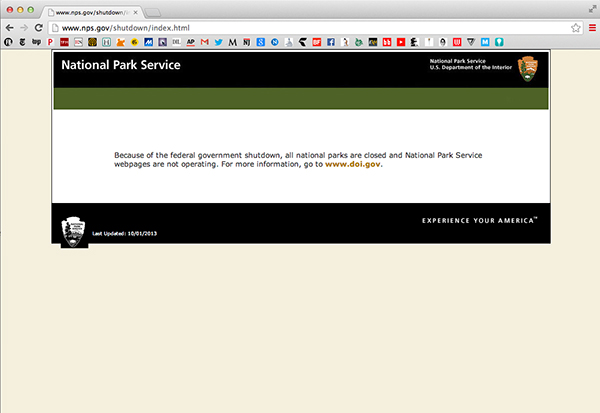This screenshot has height=413, width=600.
Task: Open the light-blue M bookmark icon
Action: (485, 42)
